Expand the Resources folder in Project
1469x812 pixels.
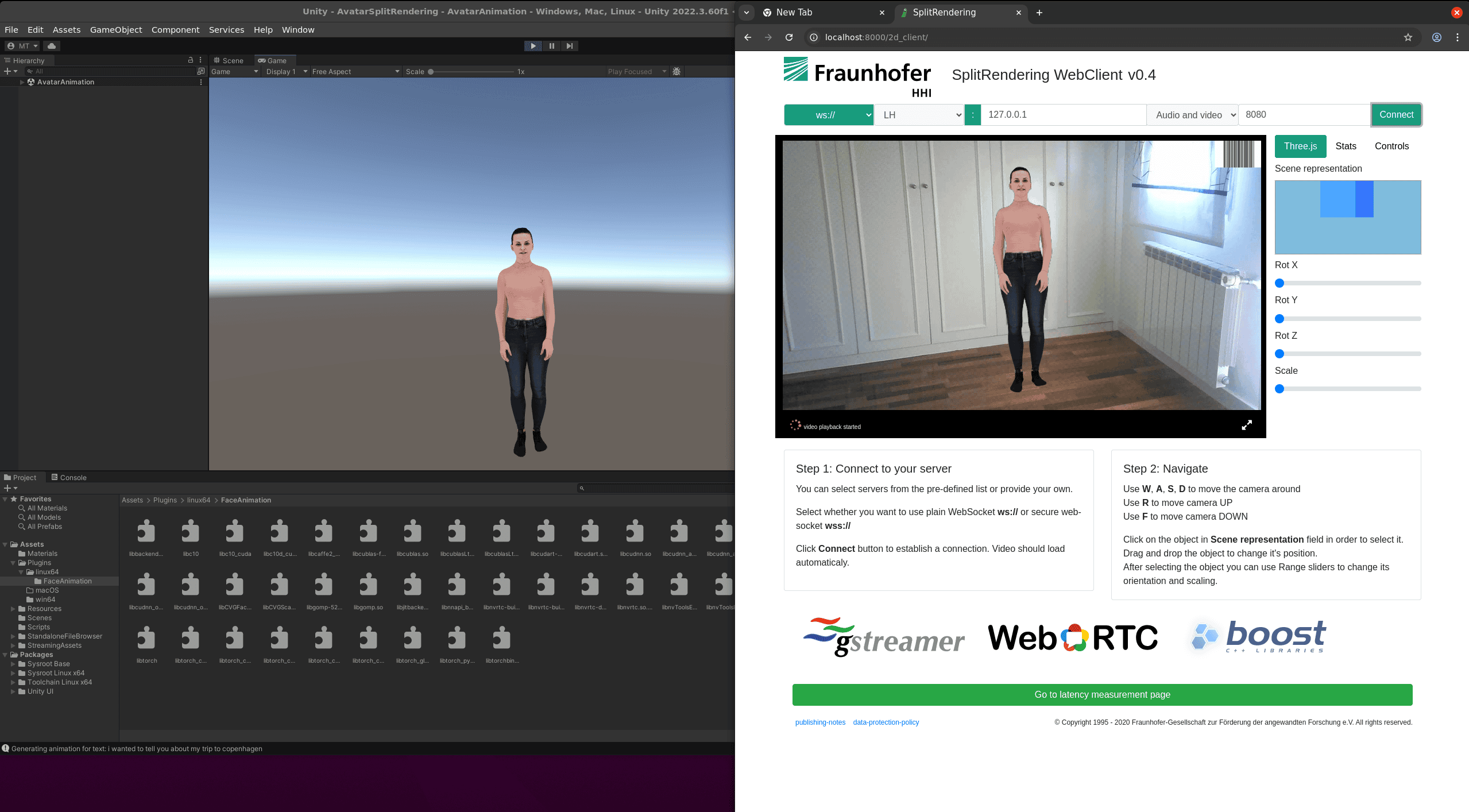click(13, 609)
